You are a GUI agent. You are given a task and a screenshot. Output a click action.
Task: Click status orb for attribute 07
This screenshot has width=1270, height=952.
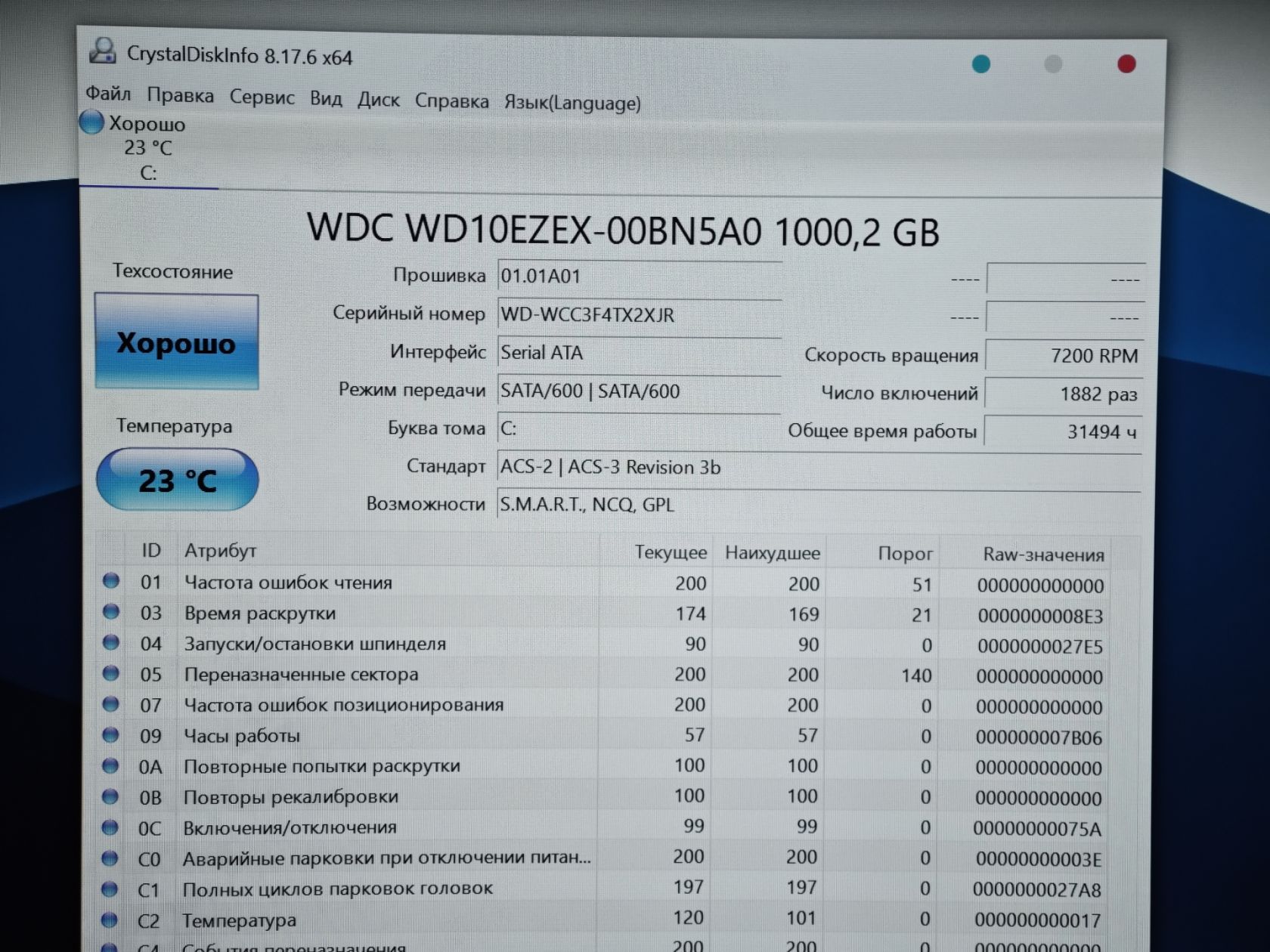(110, 703)
